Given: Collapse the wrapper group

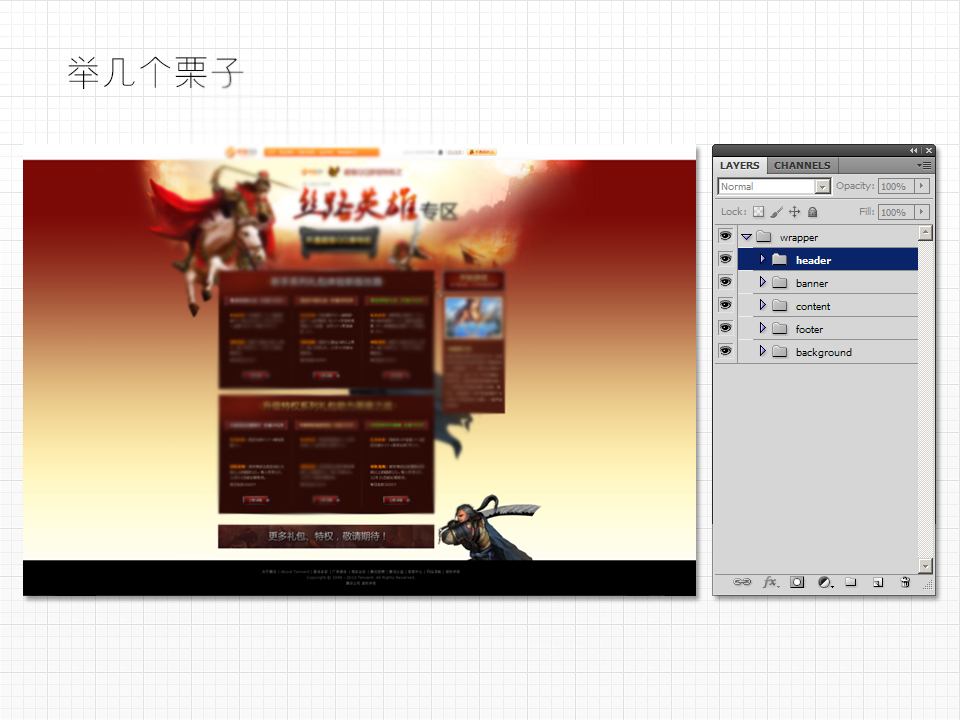Looking at the screenshot, I should pyautogui.click(x=746, y=237).
